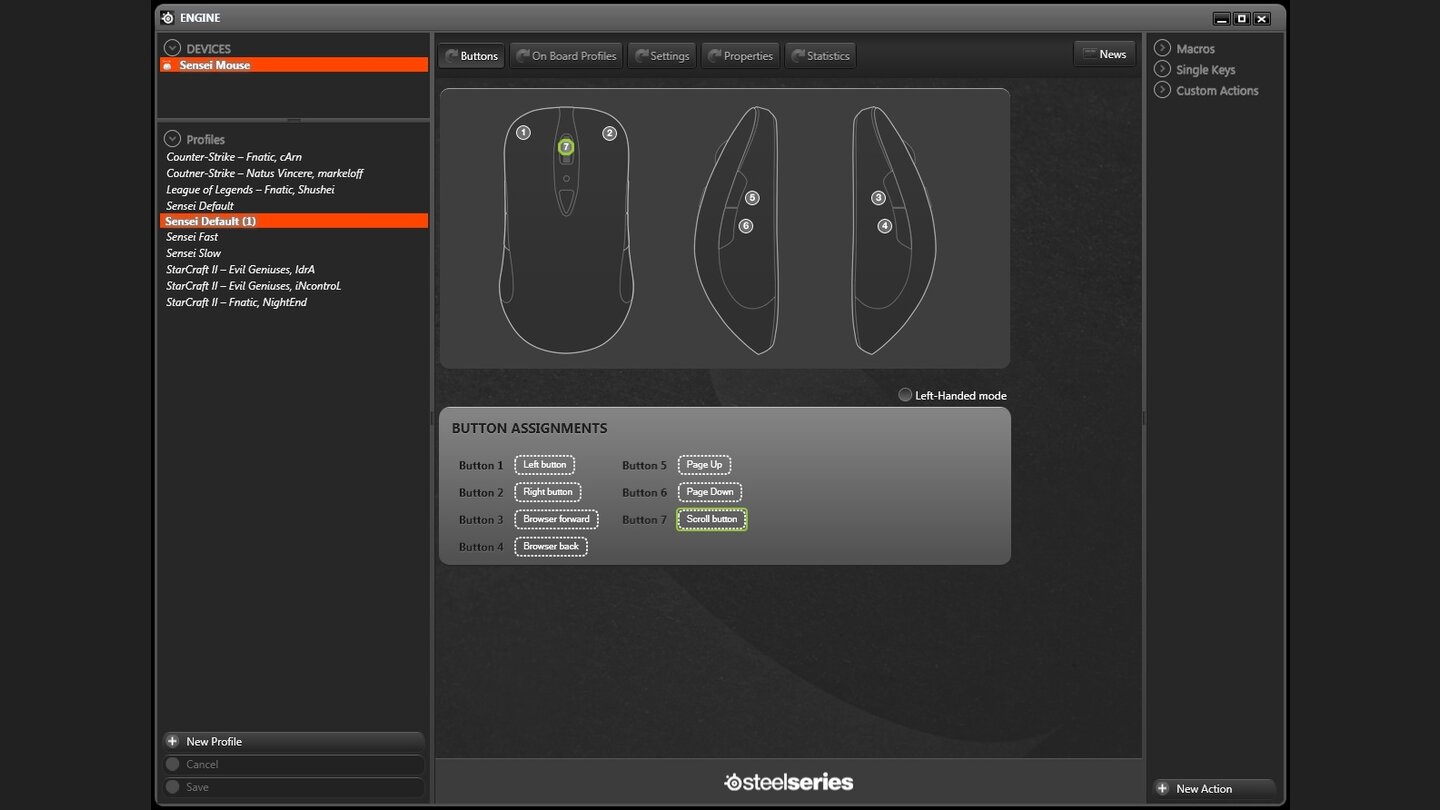The image size is (1440, 810).
Task: Click the SteelSeries logo in title bar
Action: click(167, 17)
